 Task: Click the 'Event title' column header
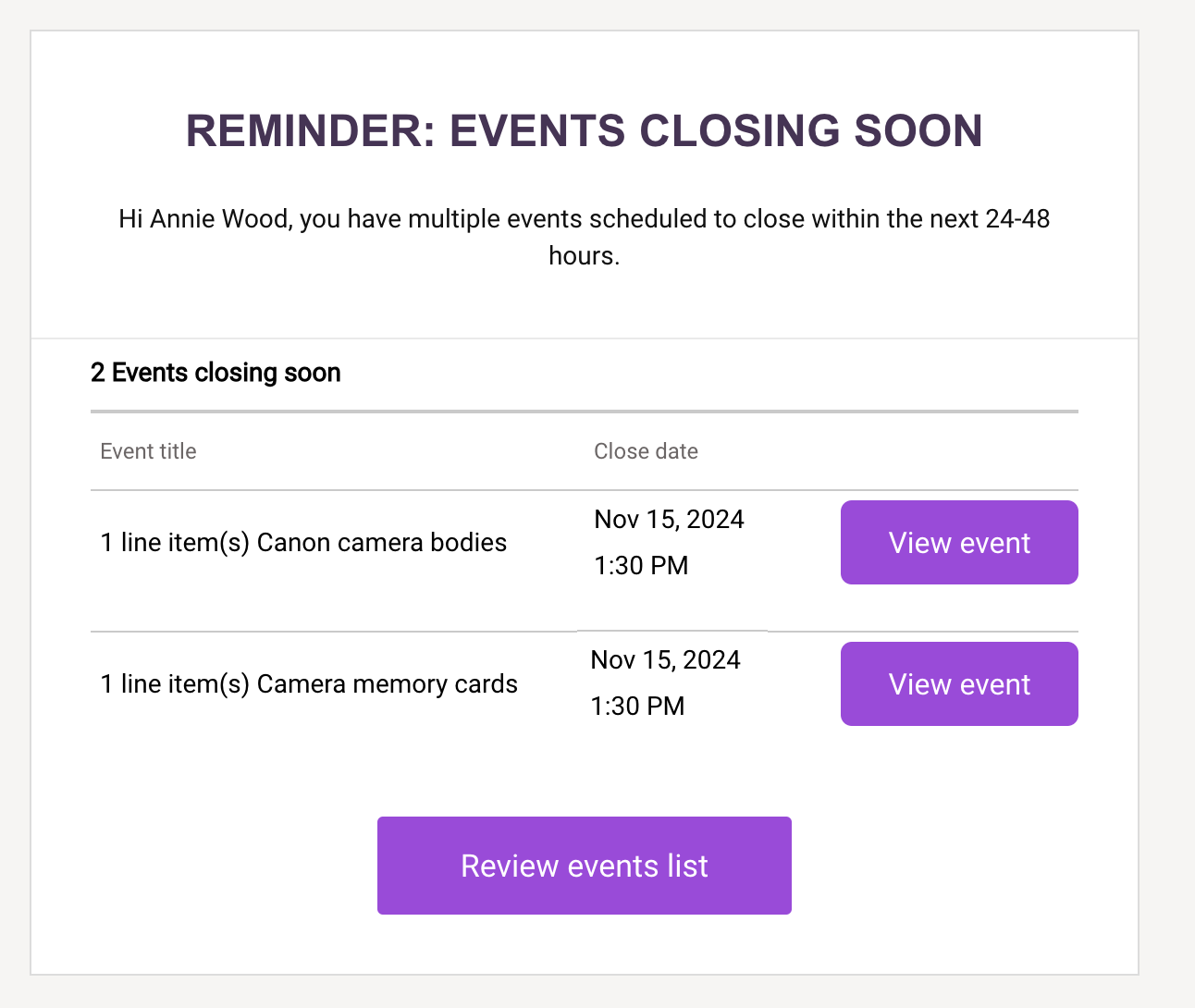[x=148, y=451]
